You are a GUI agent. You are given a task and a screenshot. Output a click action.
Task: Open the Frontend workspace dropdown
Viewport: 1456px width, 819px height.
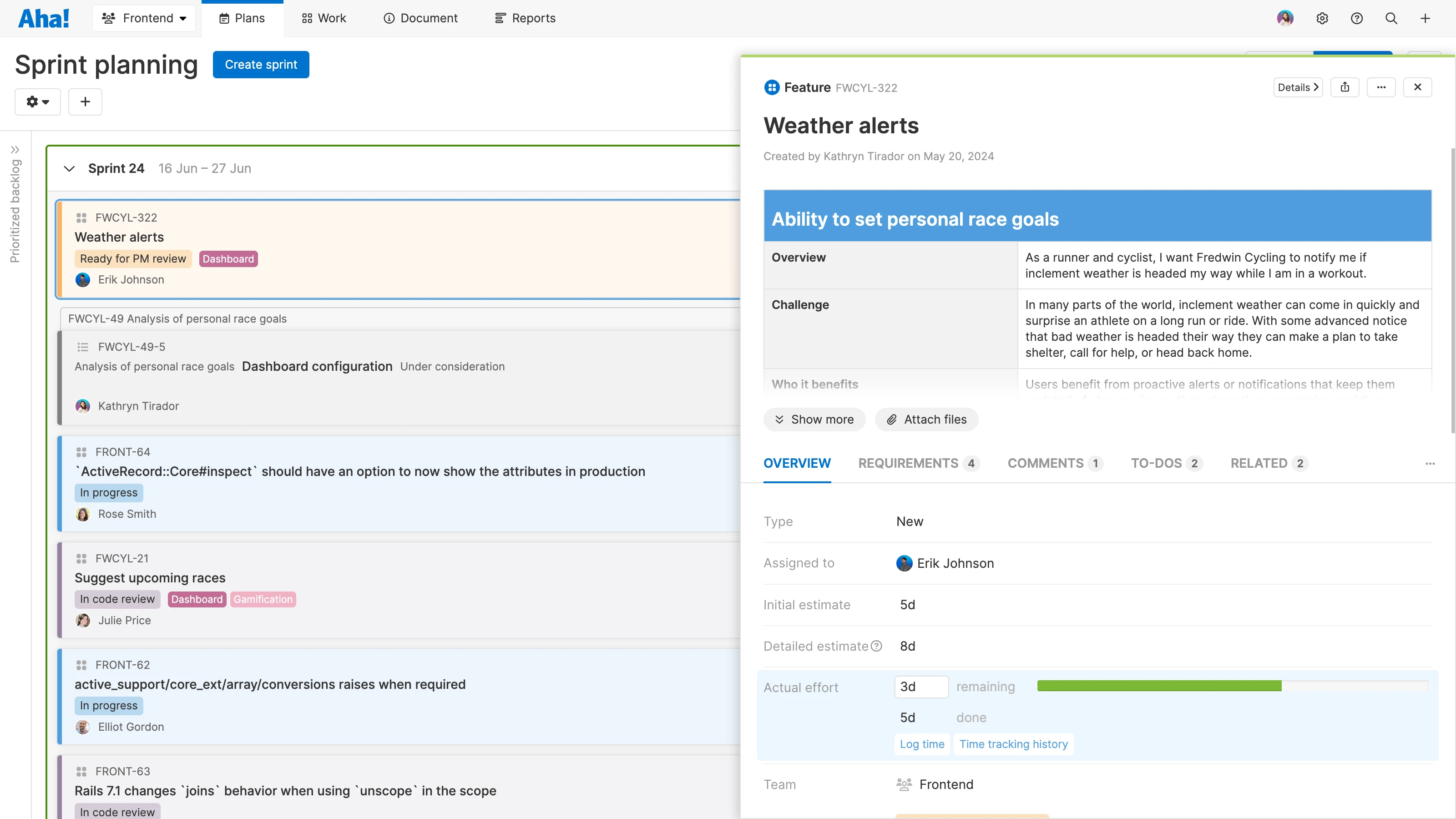(144, 18)
